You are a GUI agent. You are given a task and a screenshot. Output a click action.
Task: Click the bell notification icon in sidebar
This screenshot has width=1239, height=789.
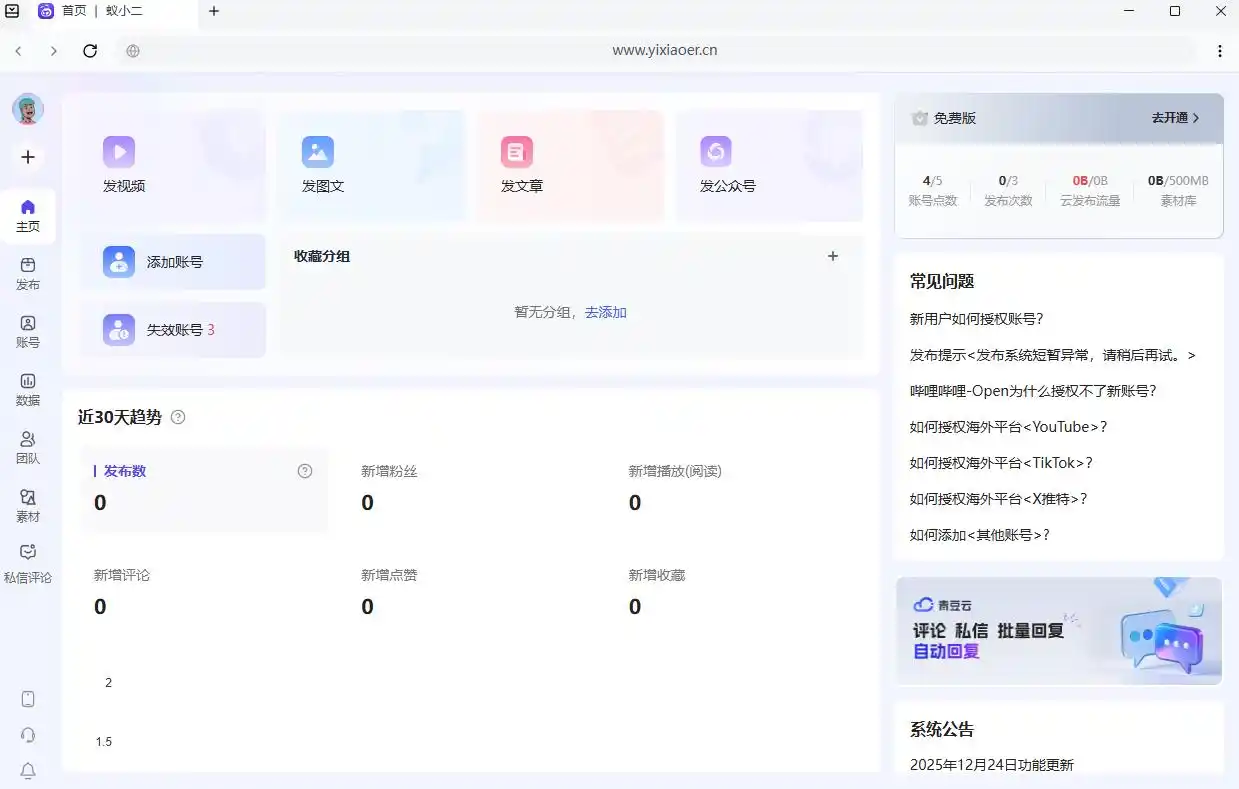pyautogui.click(x=28, y=770)
